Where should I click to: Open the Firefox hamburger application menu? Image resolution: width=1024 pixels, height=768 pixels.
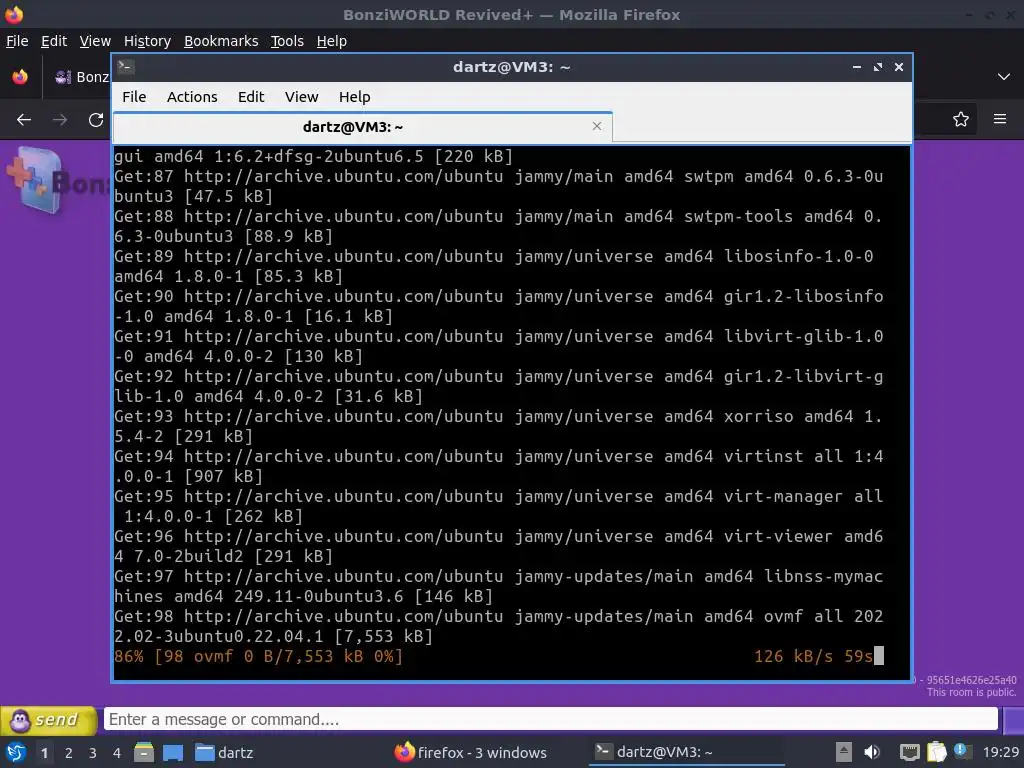pos(1000,119)
